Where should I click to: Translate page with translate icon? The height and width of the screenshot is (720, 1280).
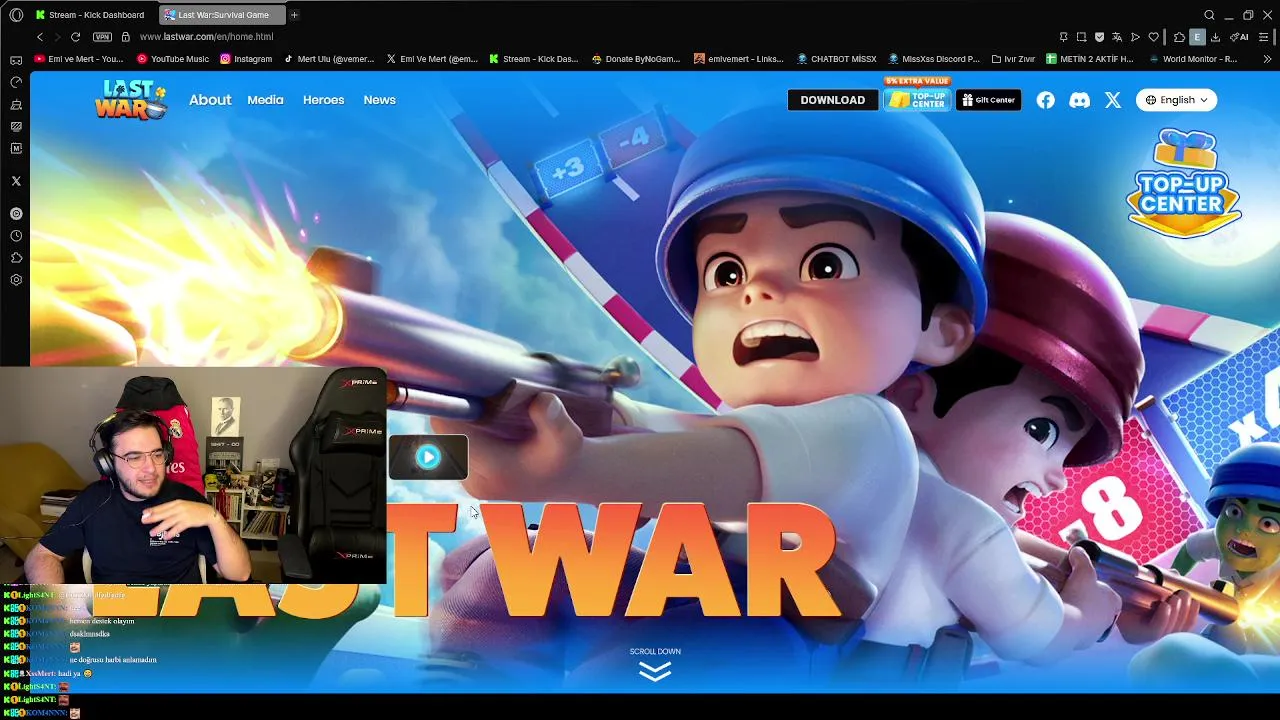point(1117,37)
